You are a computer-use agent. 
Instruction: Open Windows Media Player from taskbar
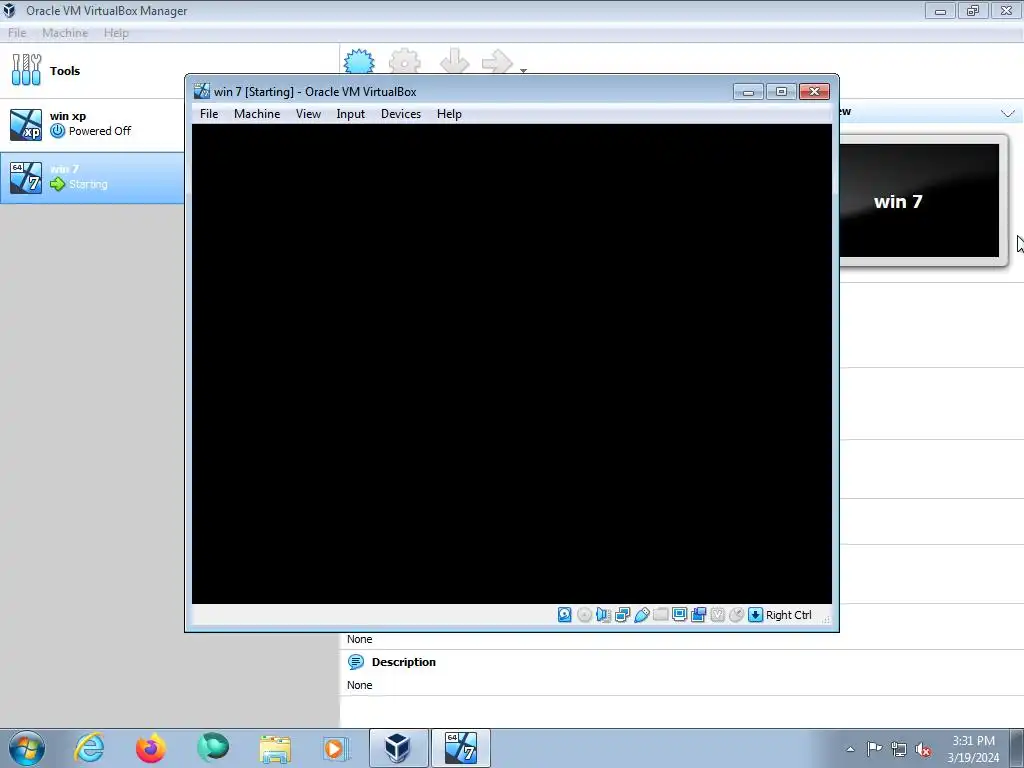[x=336, y=748]
